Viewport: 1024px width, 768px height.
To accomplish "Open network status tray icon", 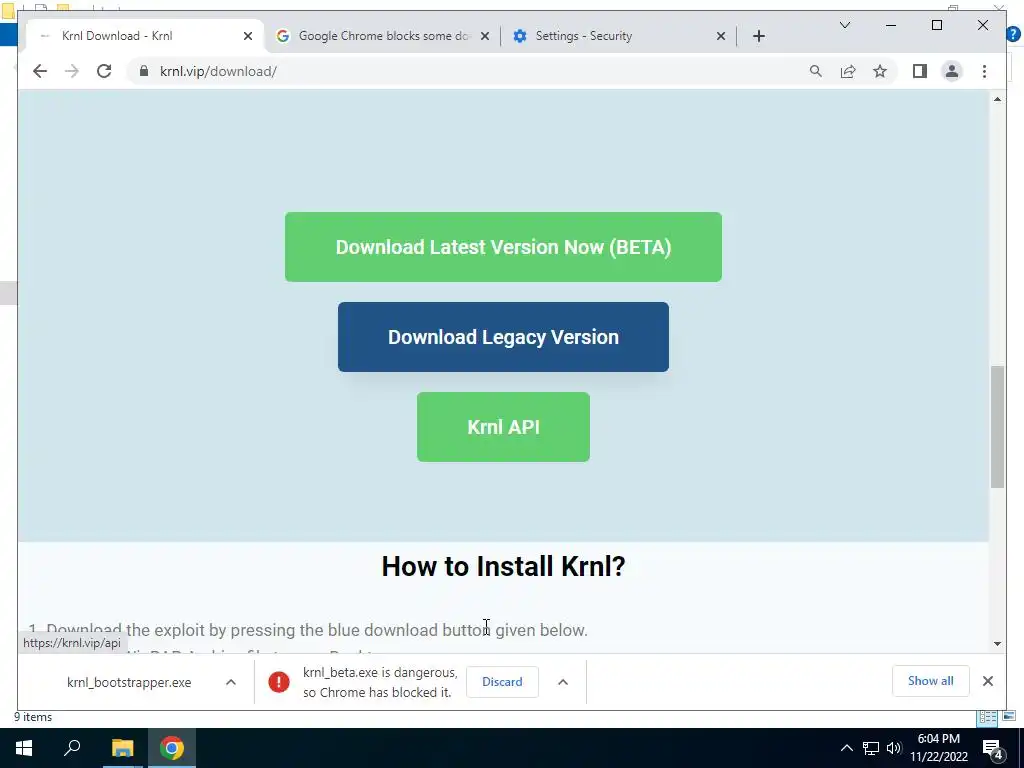I will click(x=871, y=748).
